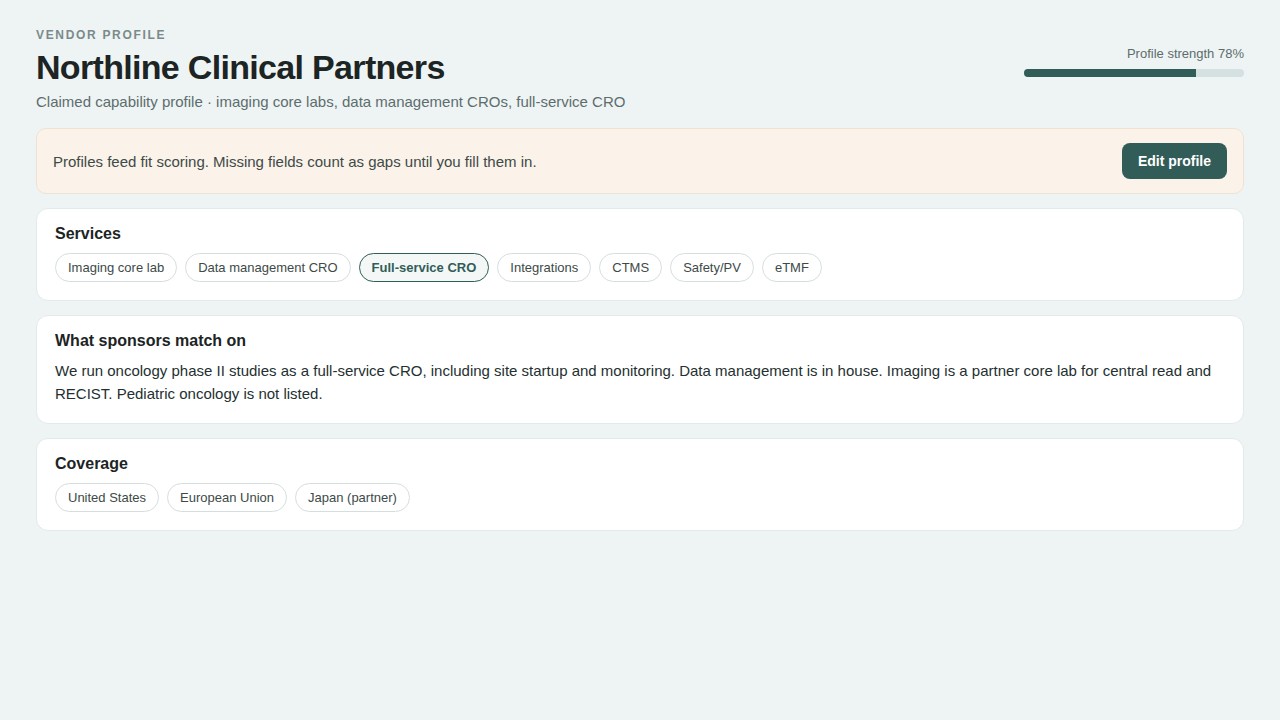Click the Profile strength 78% label
This screenshot has width=1280, height=720.
(x=1185, y=54)
